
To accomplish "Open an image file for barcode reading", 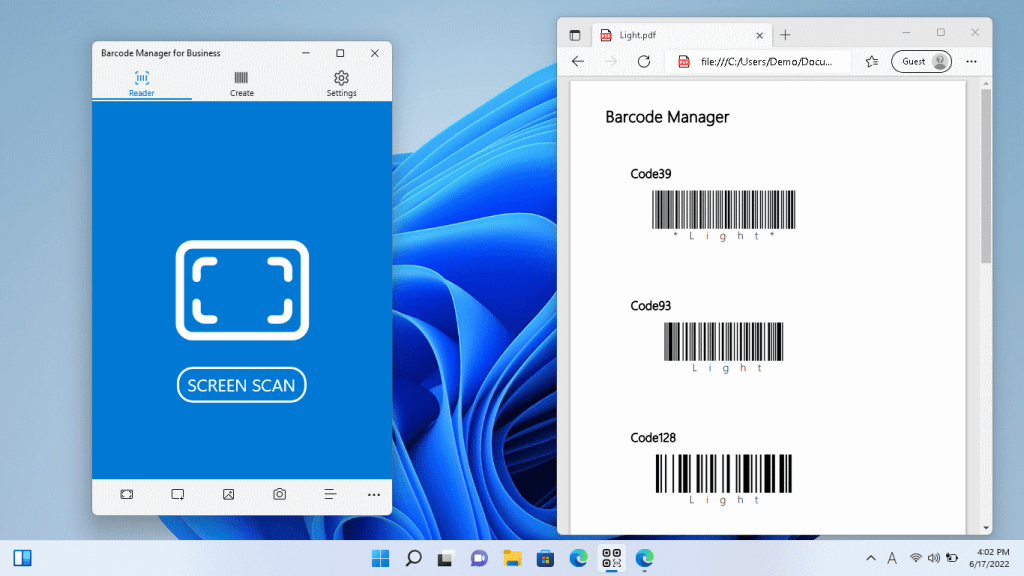I will 228,494.
